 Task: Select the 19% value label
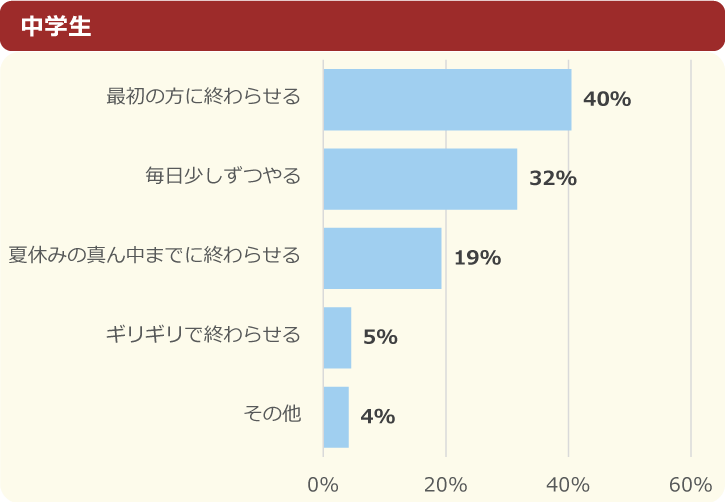click(477, 258)
